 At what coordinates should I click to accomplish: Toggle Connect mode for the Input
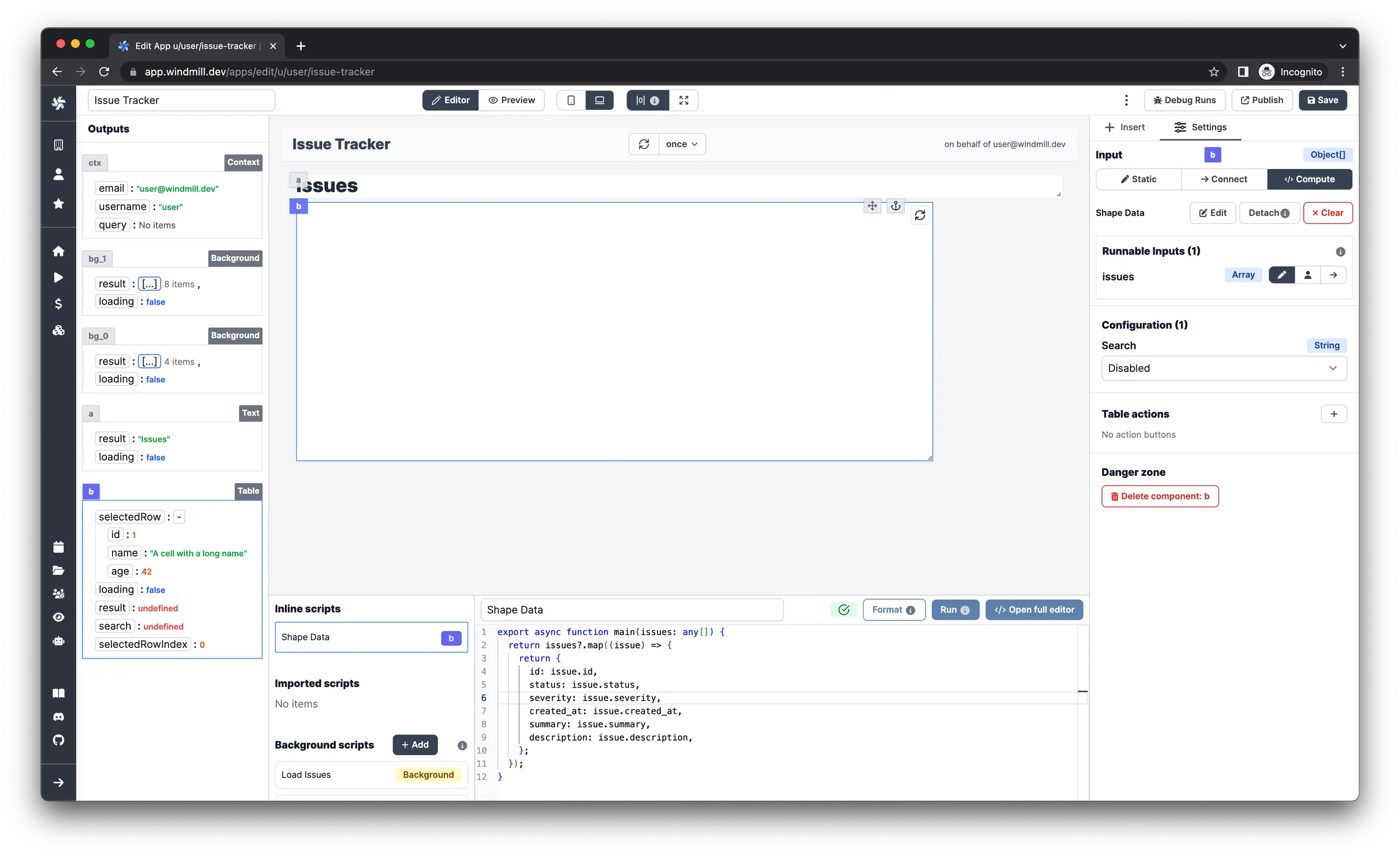(1224, 179)
